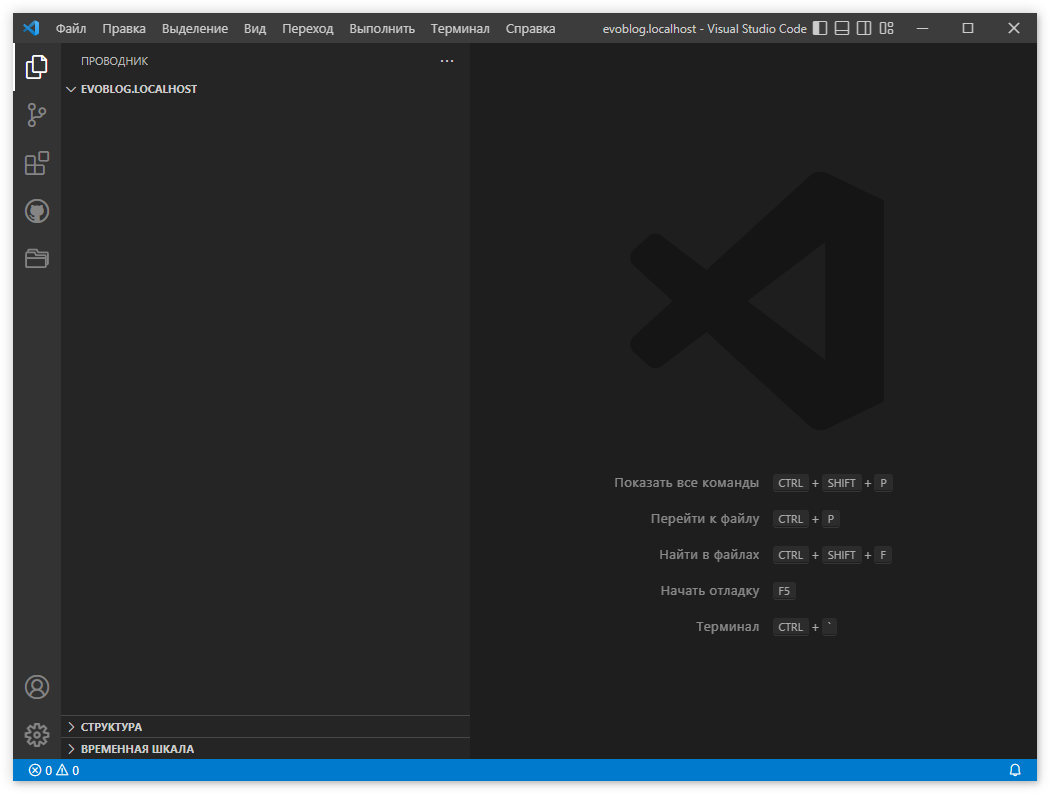
Task: Open the Терминал menu
Action: point(460,28)
